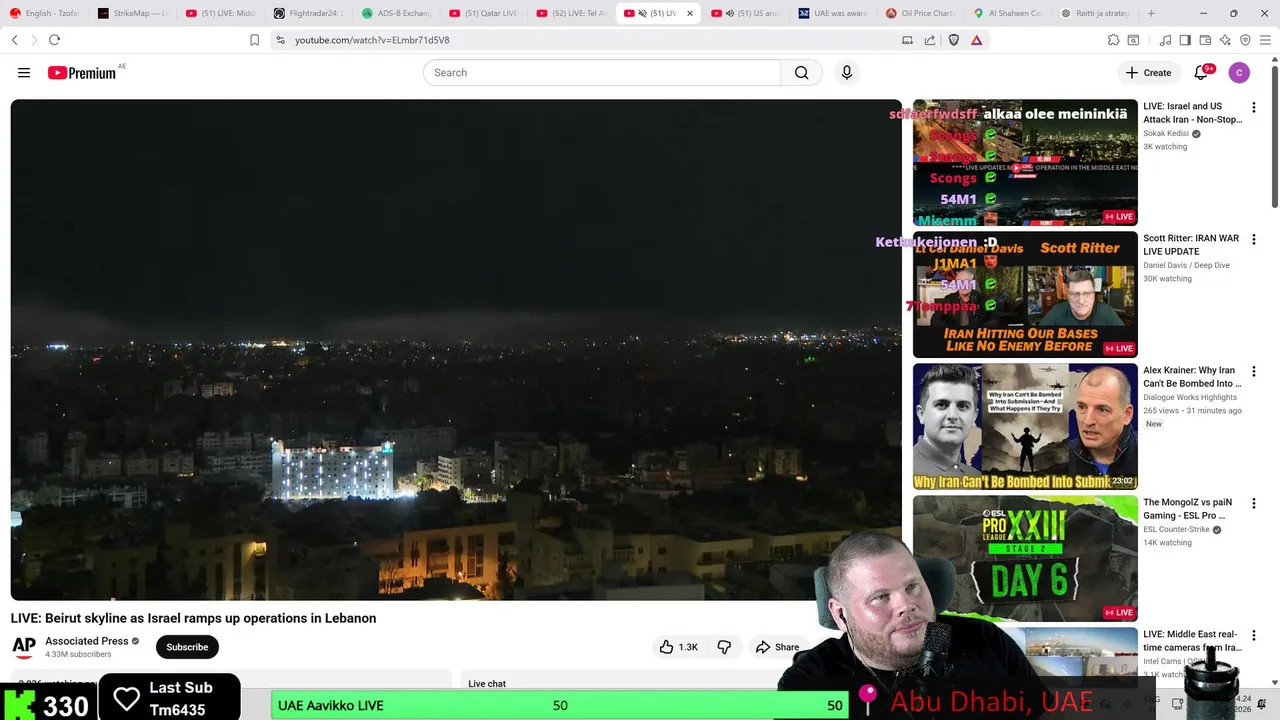Click the URL address bar

tap(590, 40)
